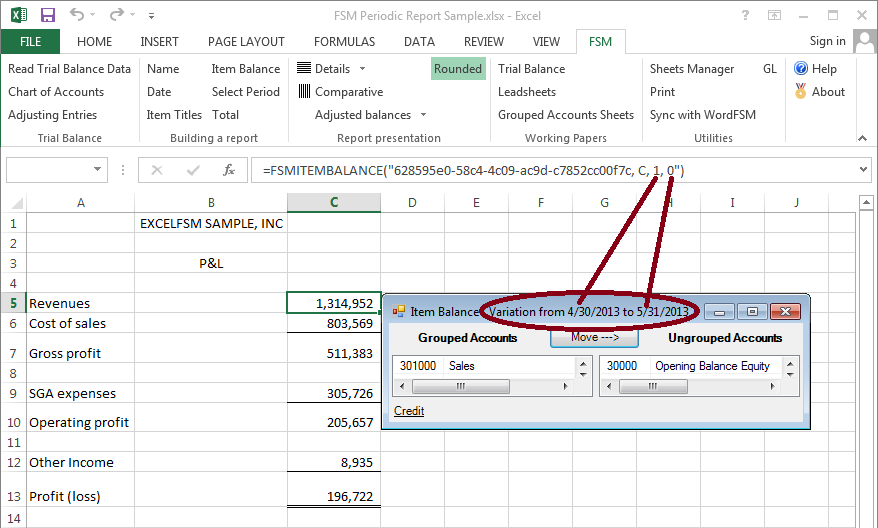Click Read Trial Balance Data
Screen dimensions: 878x528
69,69
